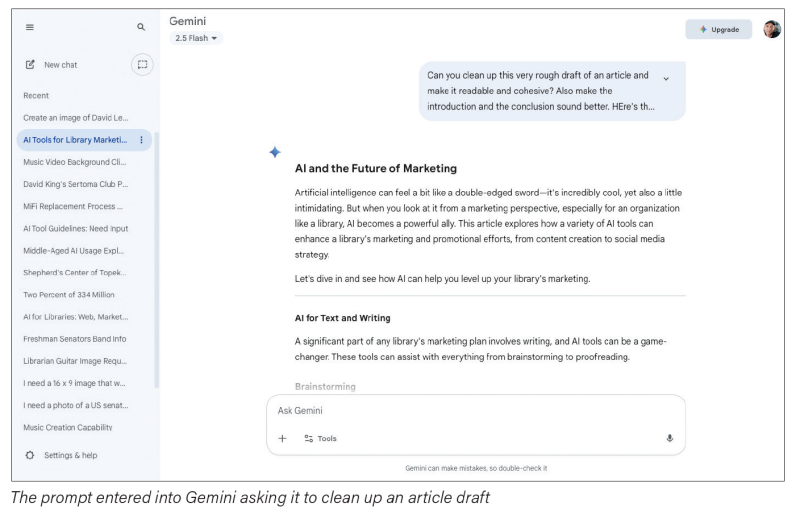Image resolution: width=800 pixels, height=515 pixels.
Task: Open the 'Middle-Aged AI Usage Expl...' chat
Action: (73, 251)
